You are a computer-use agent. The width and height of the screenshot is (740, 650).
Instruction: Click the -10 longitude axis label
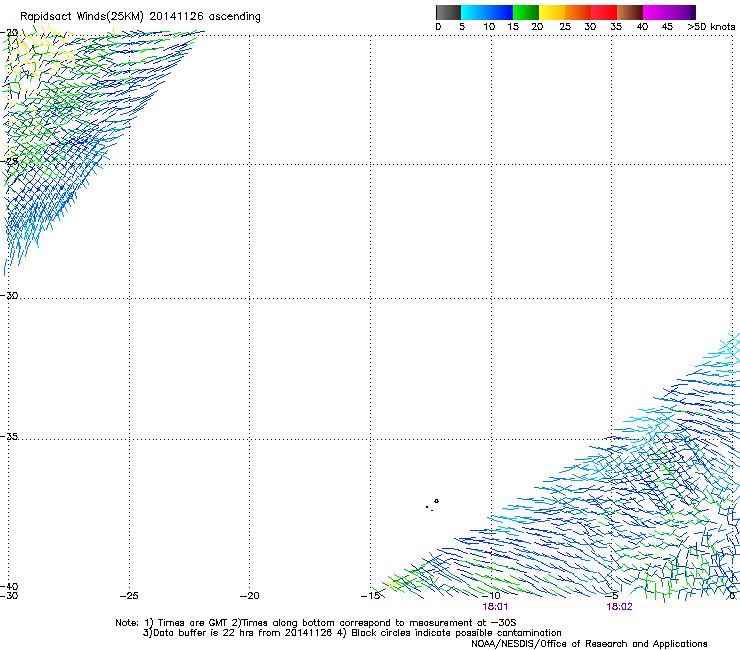491,596
